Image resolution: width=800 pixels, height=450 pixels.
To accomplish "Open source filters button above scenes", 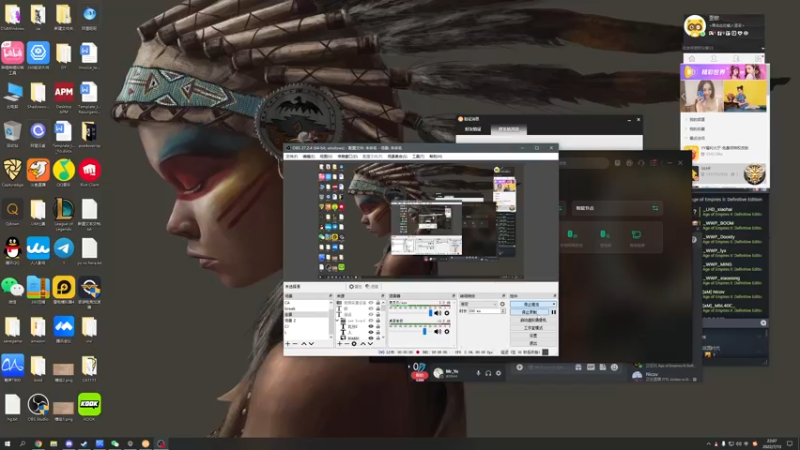I will click(372, 287).
